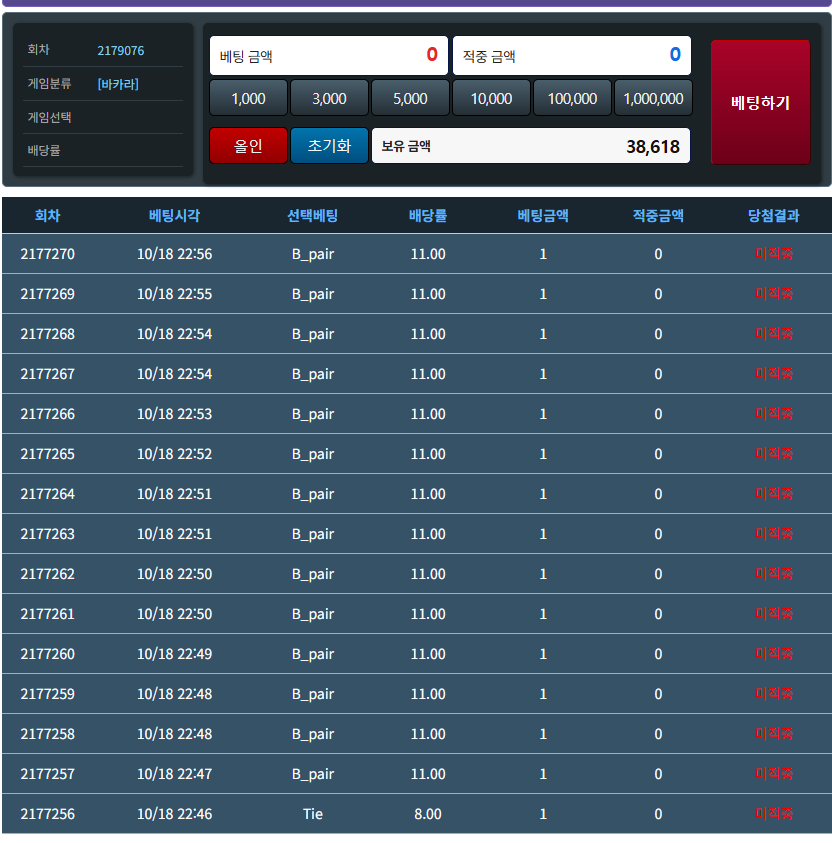Click the 선택베팅 column header
The height and width of the screenshot is (843, 832).
(x=312, y=216)
